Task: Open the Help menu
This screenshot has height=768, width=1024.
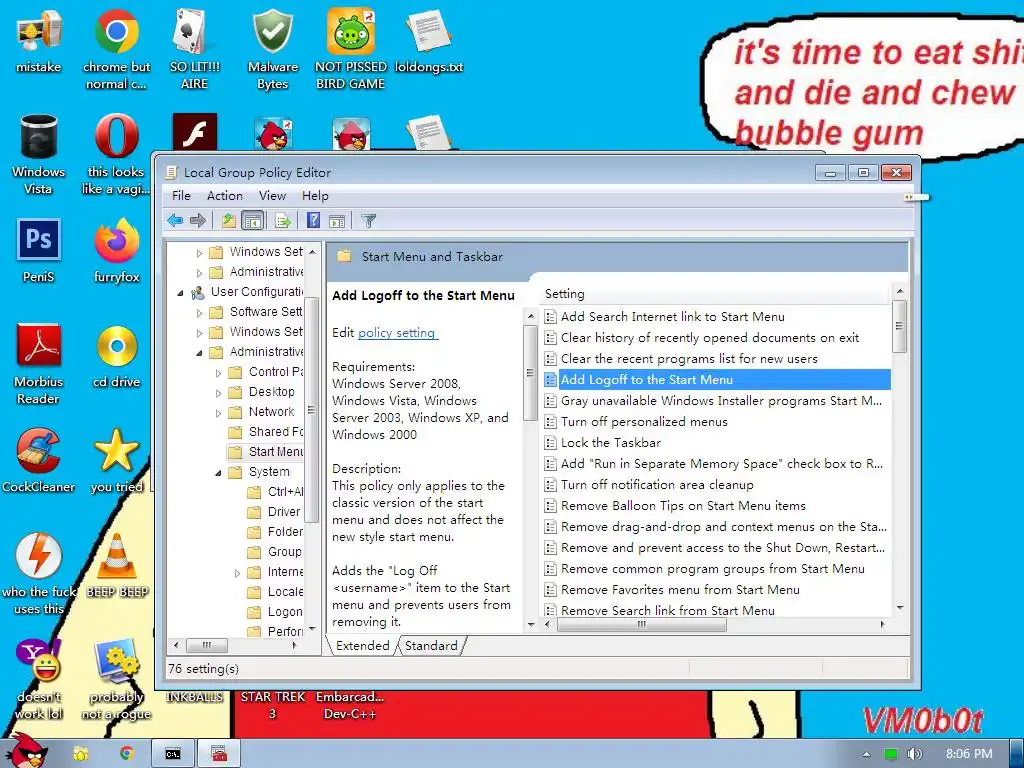Action: point(315,196)
